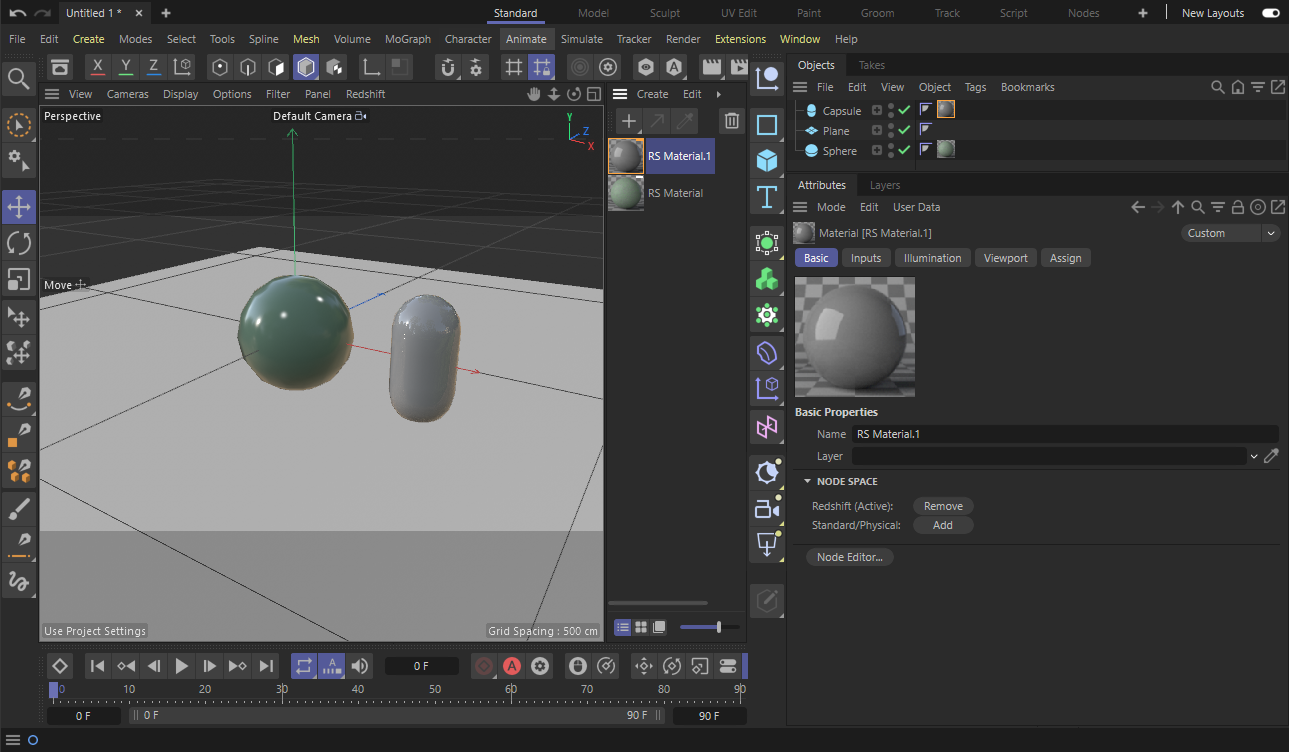Viewport: 1289px width, 752px height.
Task: Toggle the New Layouts switch
Action: 1270,13
